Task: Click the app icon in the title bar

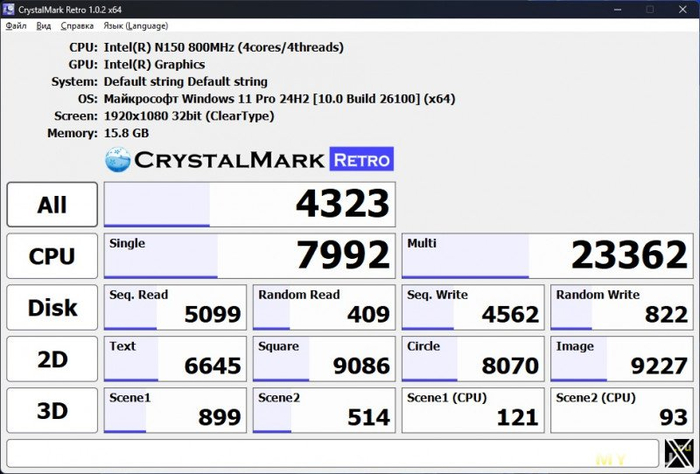Action: point(9,9)
